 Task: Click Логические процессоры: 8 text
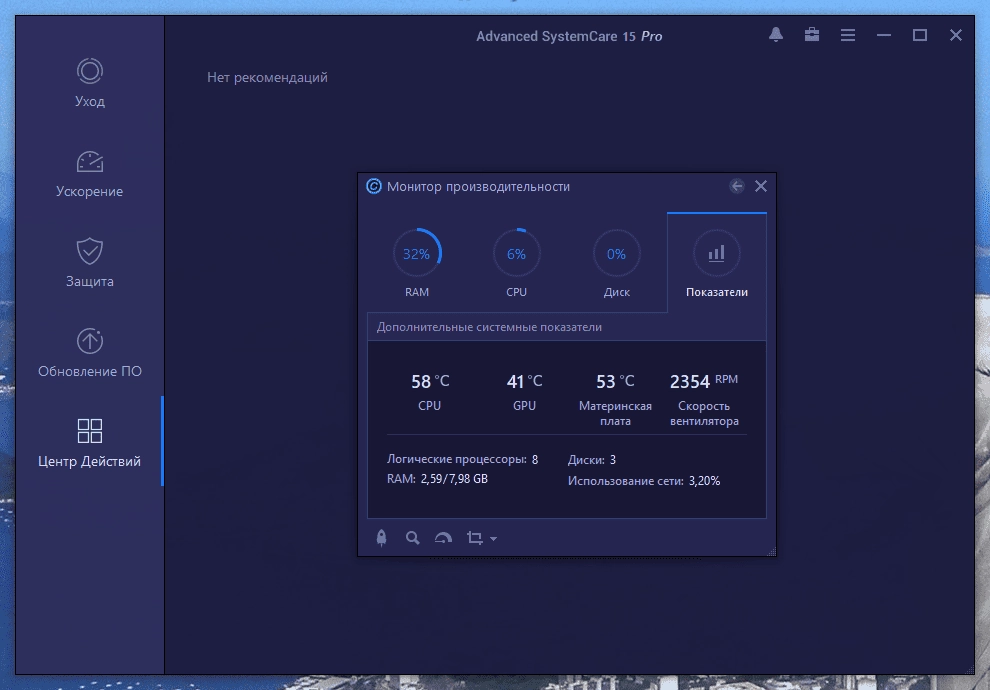coord(463,459)
